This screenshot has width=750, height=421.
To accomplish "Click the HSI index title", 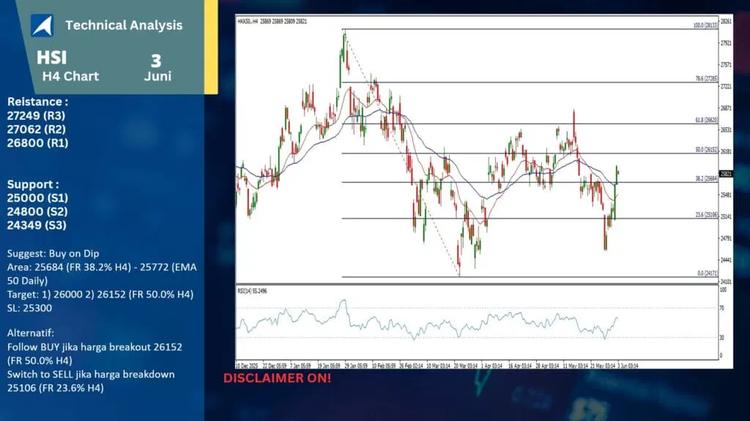I will pyautogui.click(x=52, y=58).
